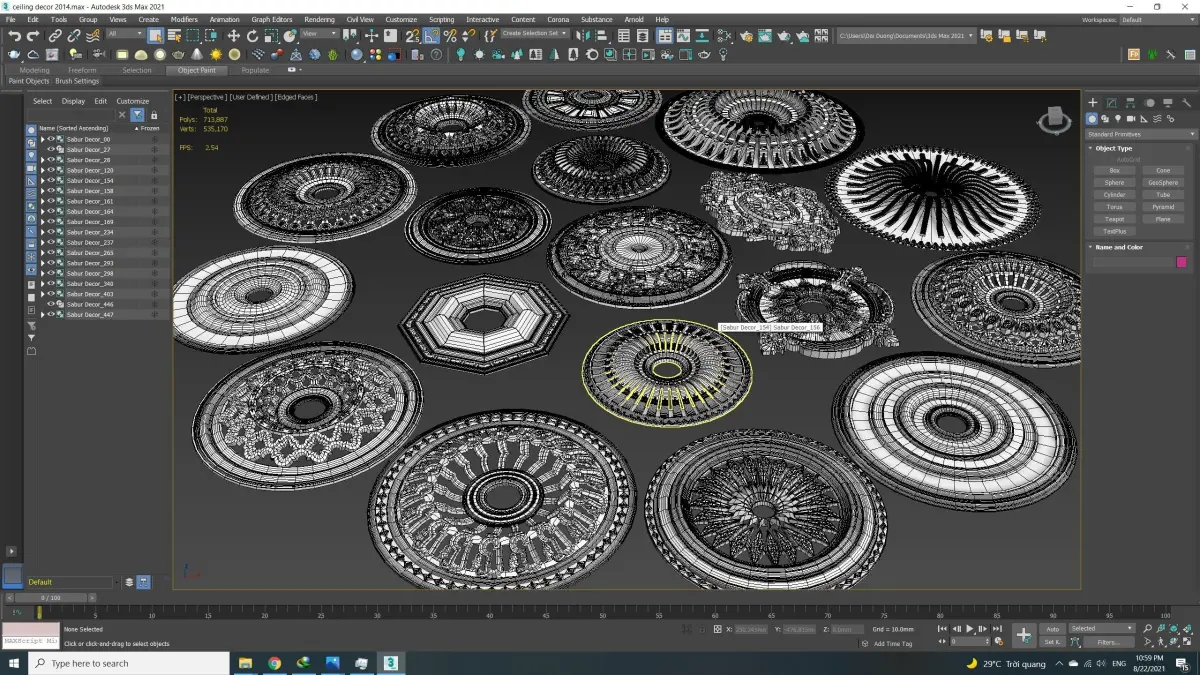Click the Pyramid primitive button
The image size is (1200, 675).
pos(1163,207)
